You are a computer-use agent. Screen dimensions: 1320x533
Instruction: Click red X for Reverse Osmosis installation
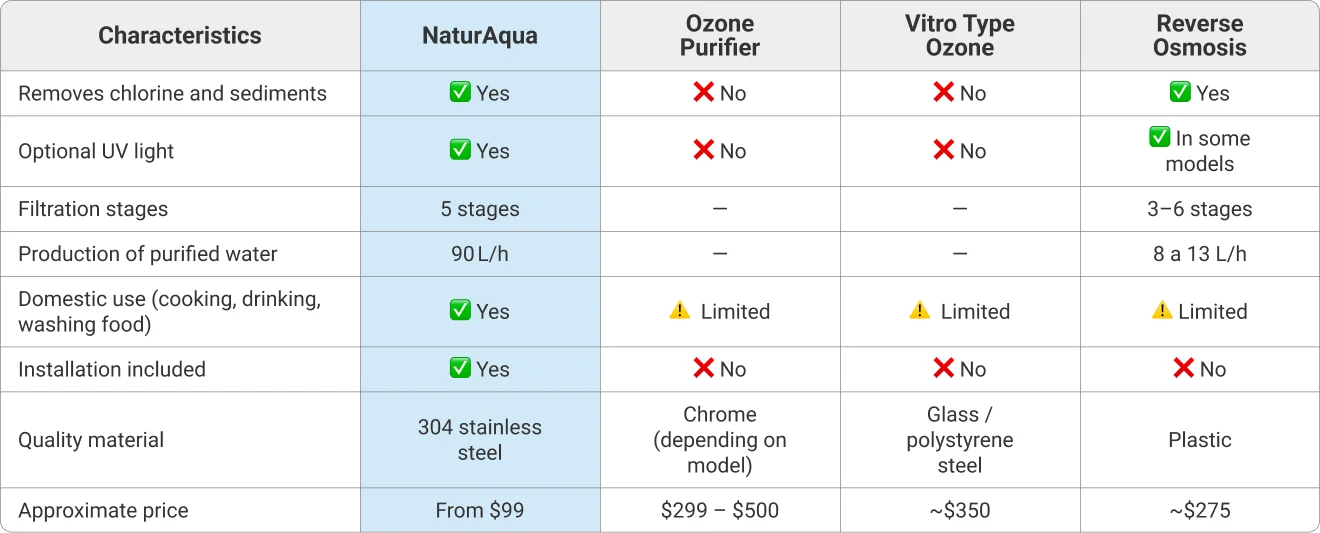click(1184, 369)
